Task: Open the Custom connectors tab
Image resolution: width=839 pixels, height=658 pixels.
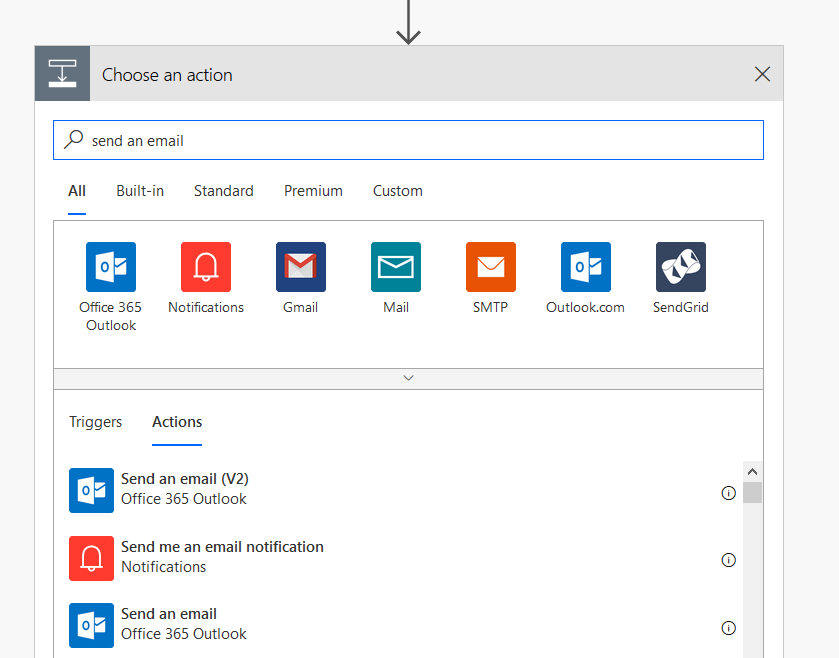Action: [398, 191]
